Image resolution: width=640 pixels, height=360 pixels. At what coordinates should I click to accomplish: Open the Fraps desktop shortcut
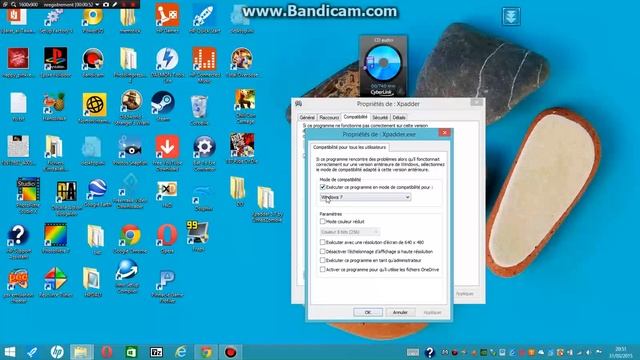pyautogui.click(x=198, y=236)
